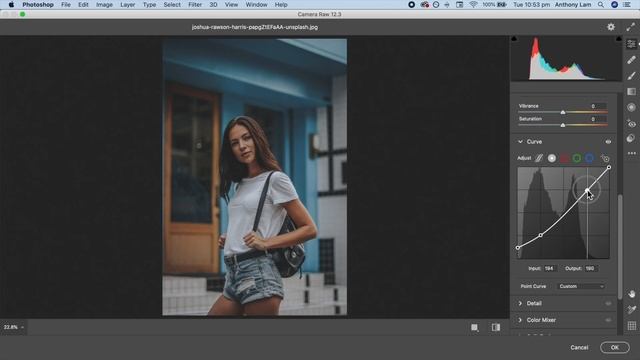Select the white point at curve end
This screenshot has width=640, height=360.
point(609,167)
